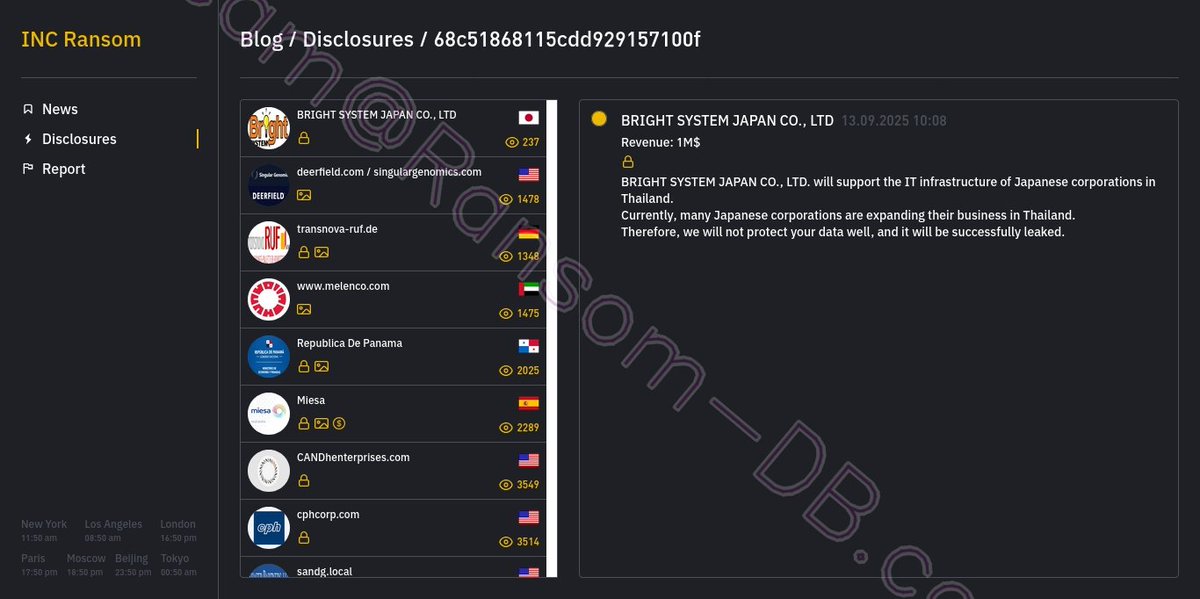Click London clock in sidebar
The width and height of the screenshot is (1200, 599).
click(178, 530)
